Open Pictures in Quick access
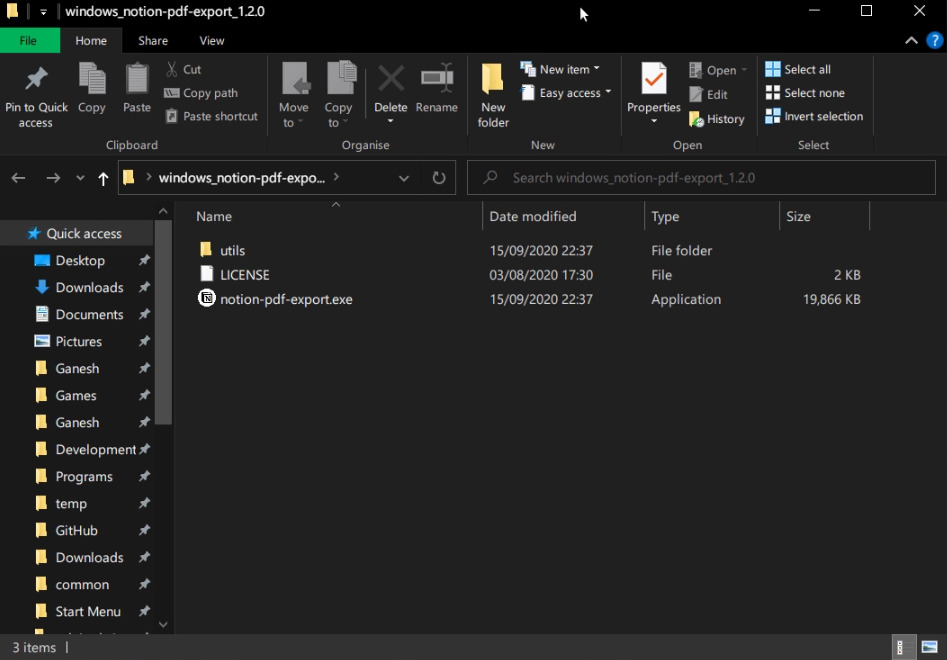The image size is (947, 660). click(79, 341)
